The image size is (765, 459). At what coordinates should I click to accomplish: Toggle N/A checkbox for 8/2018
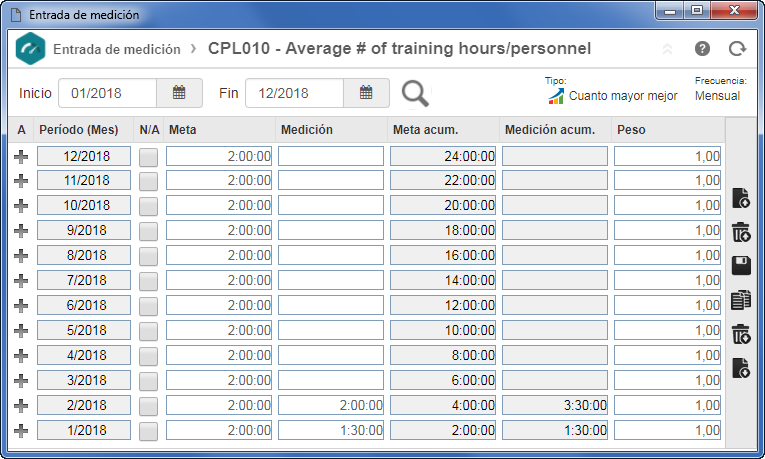[x=148, y=256]
